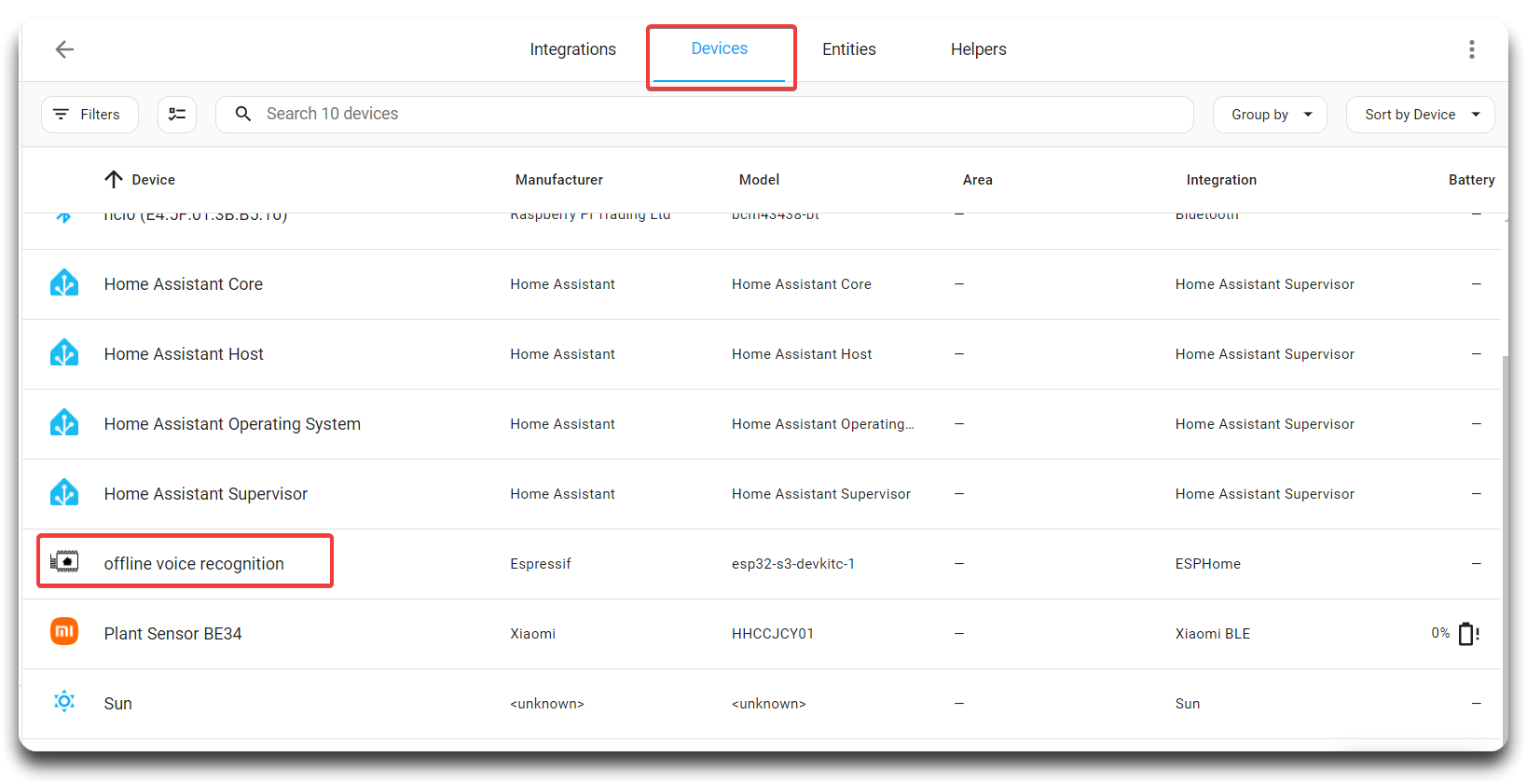Sort by the Area column header
The image size is (1527, 784).
977,180
